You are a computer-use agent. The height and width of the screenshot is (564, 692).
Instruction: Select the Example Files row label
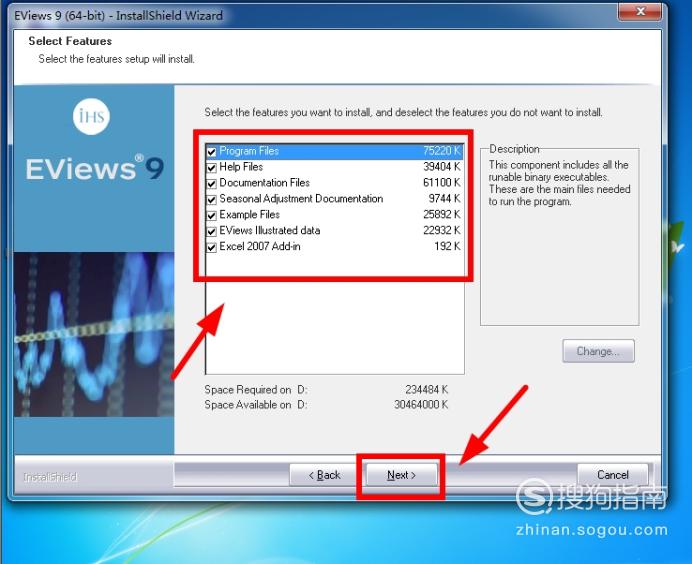[x=249, y=214]
